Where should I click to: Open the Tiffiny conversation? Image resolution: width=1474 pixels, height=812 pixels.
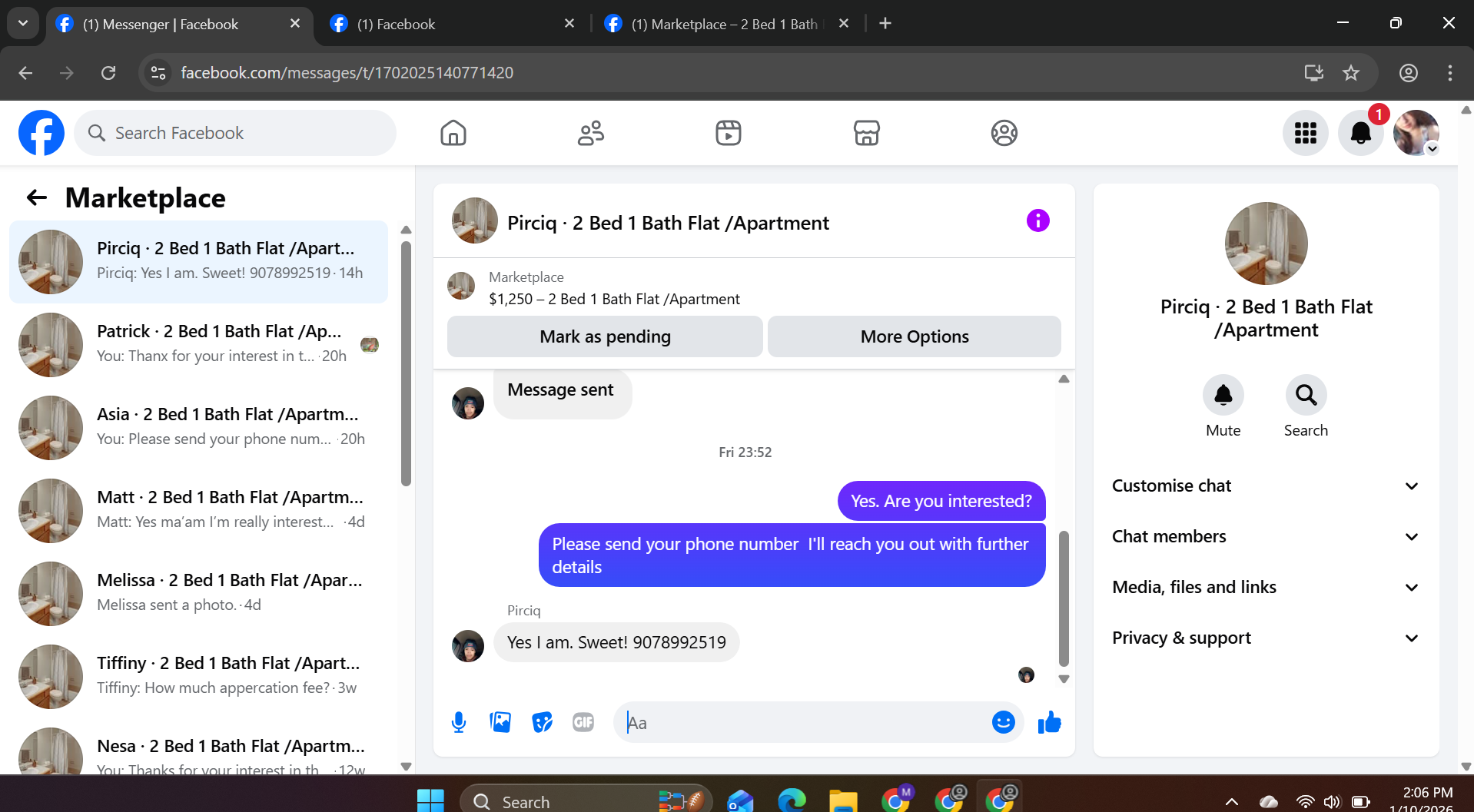tap(198, 677)
